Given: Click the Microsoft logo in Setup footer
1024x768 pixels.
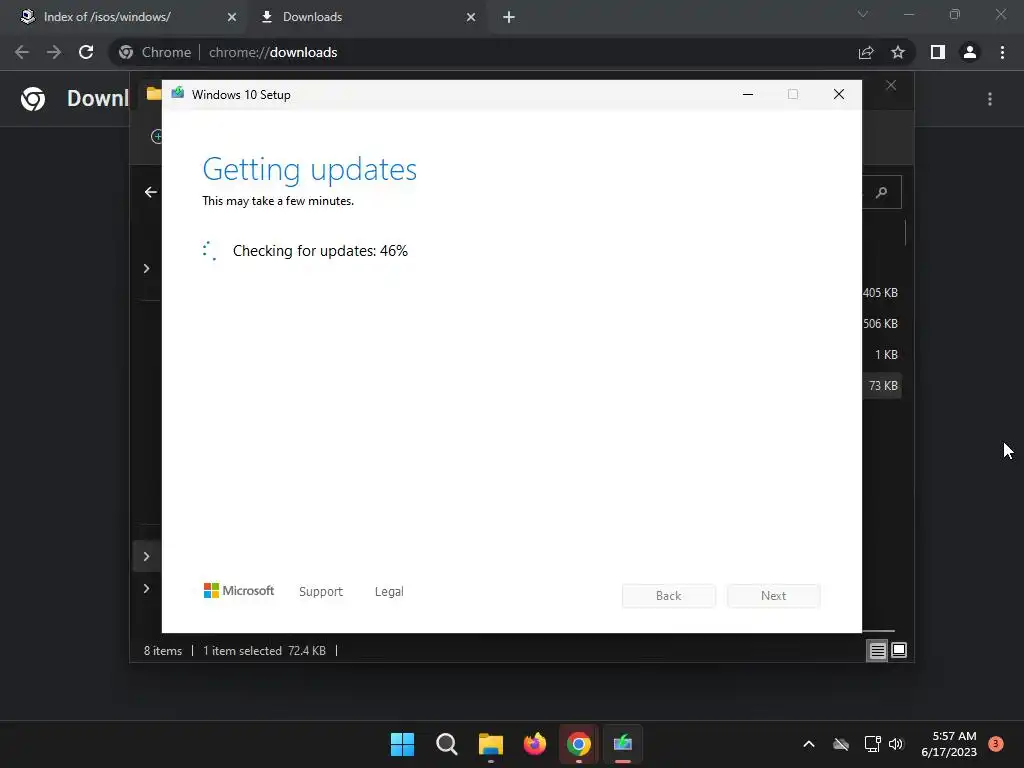Looking at the screenshot, I should tap(239, 590).
